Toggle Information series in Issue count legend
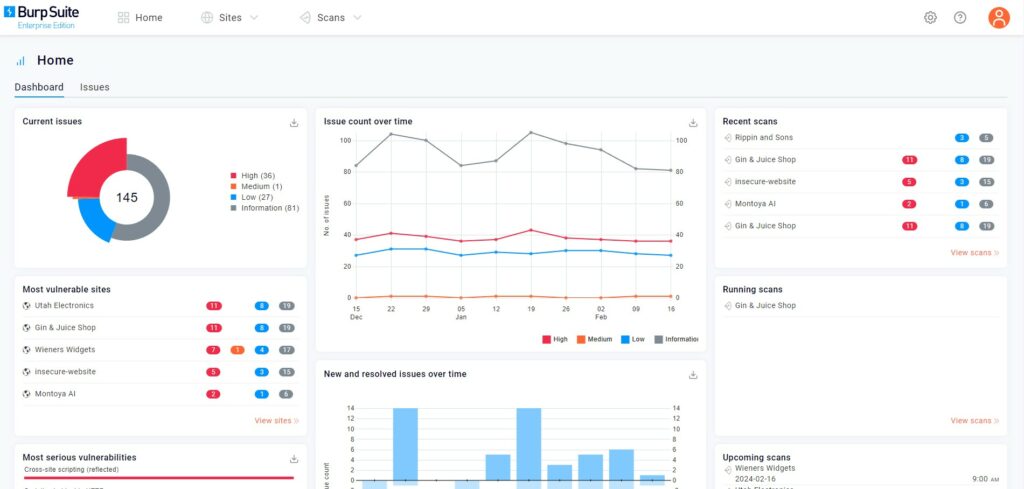 click(x=676, y=339)
